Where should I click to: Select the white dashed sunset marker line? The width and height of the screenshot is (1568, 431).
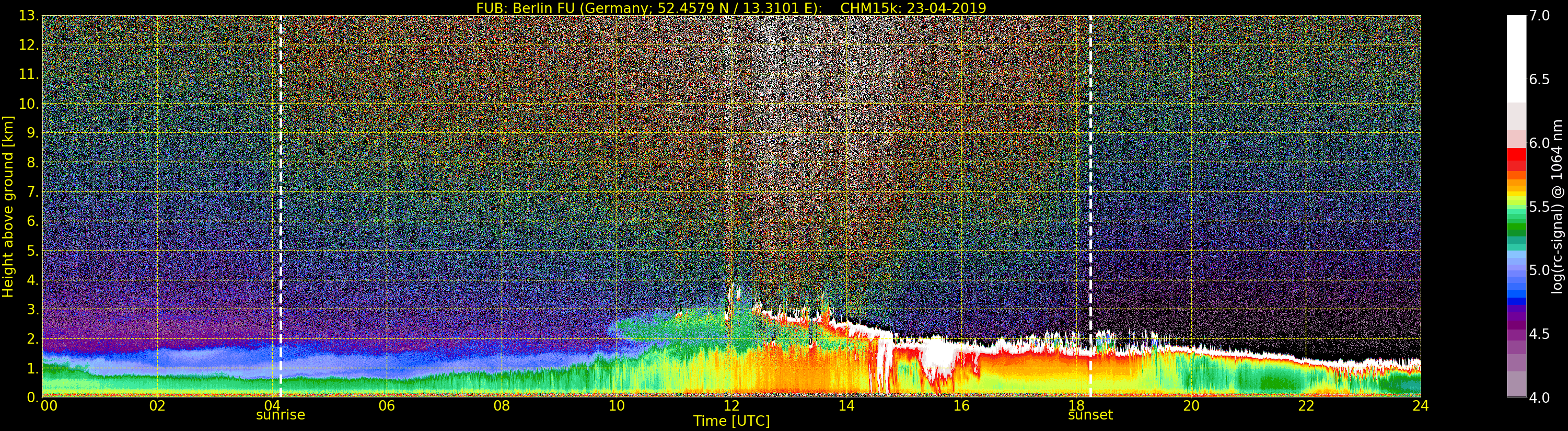click(x=1090, y=207)
